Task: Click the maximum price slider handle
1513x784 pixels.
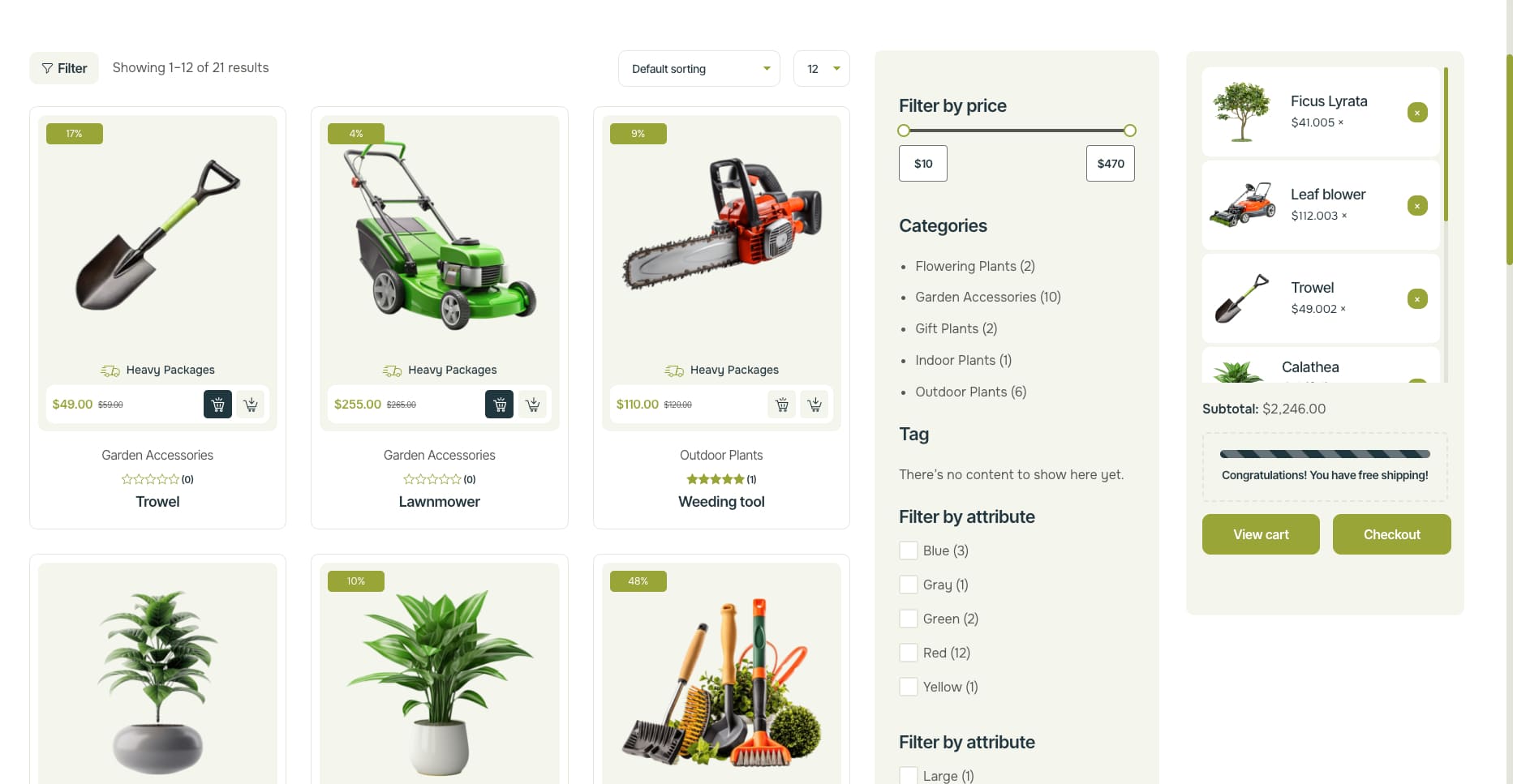Action: [1130, 131]
